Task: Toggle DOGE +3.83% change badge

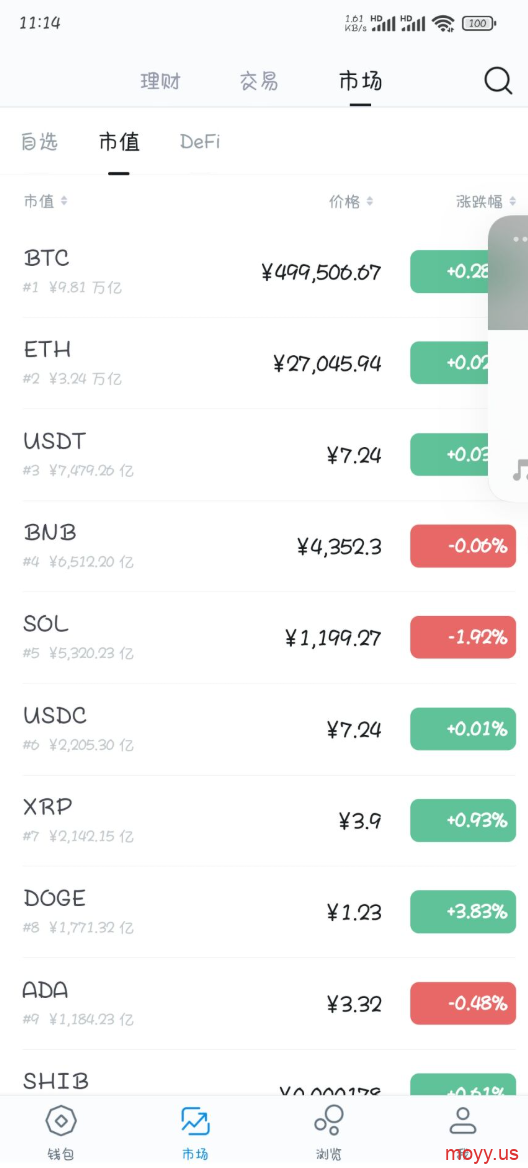Action: pyautogui.click(x=463, y=912)
